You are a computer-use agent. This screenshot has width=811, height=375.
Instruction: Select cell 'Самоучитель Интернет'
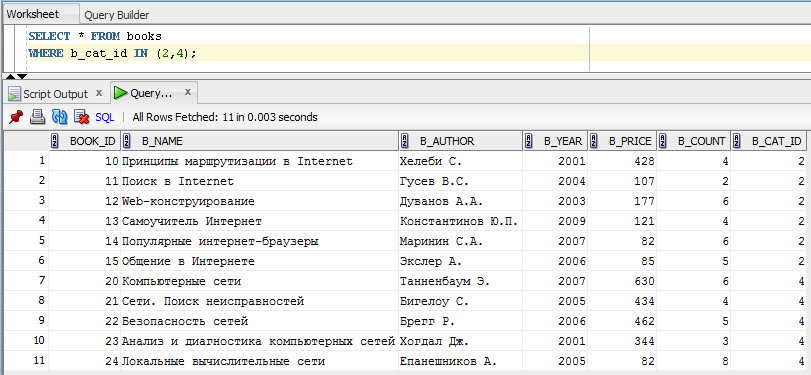260,221
